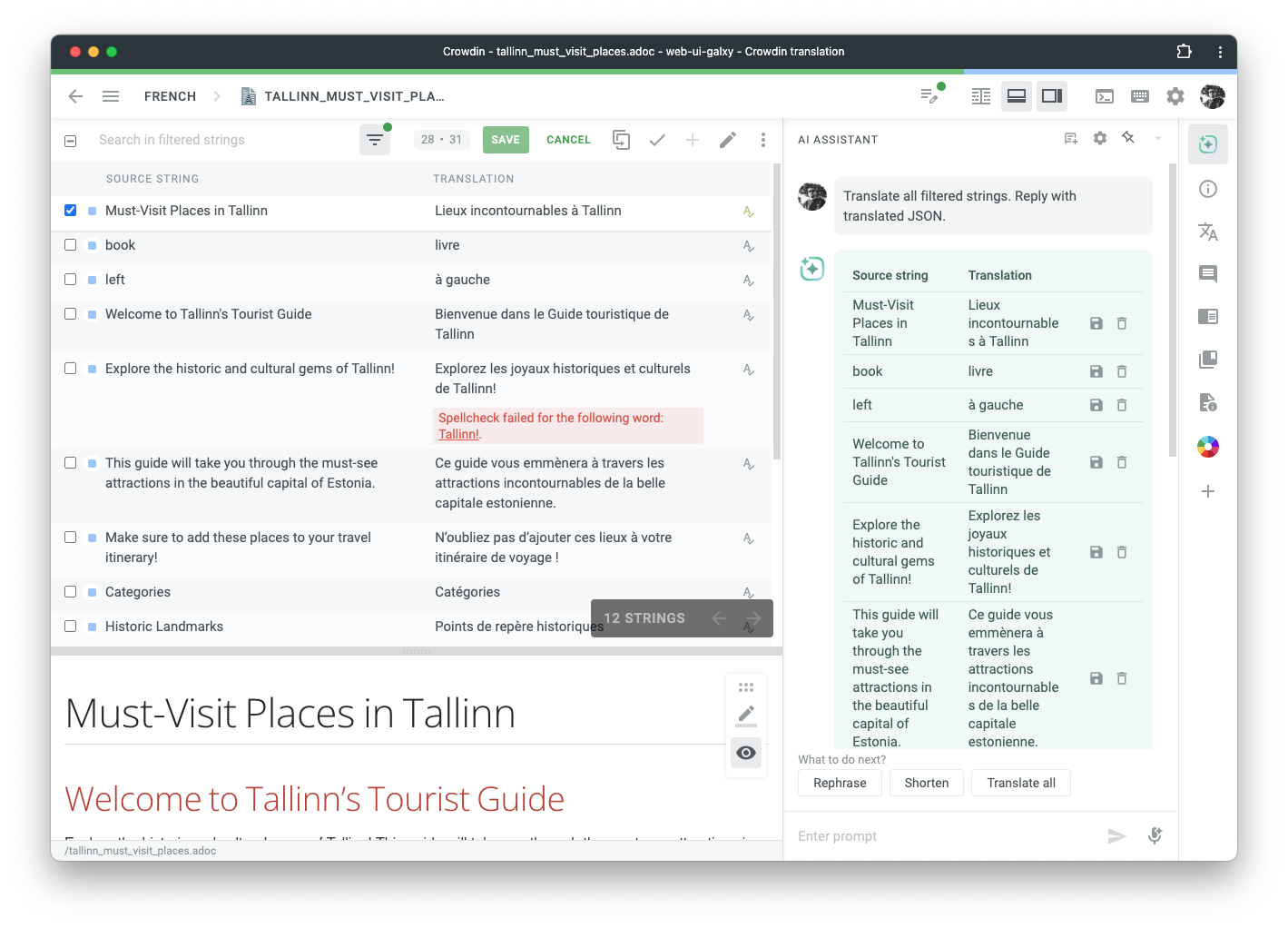Open the user profile avatar
1288x928 pixels.
1213,96
